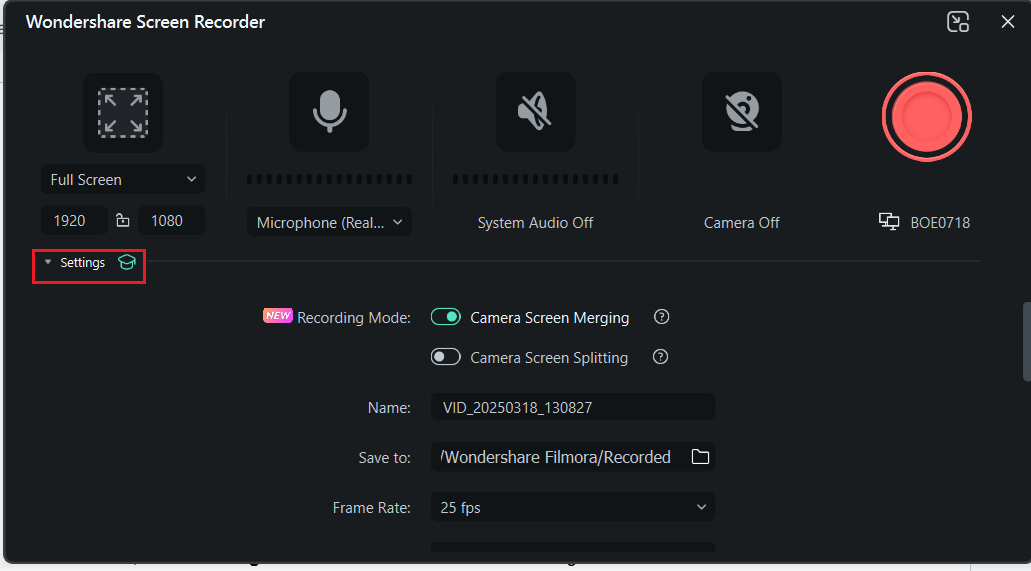Start recording with the red record button
The height and width of the screenshot is (571, 1031).
(x=926, y=117)
